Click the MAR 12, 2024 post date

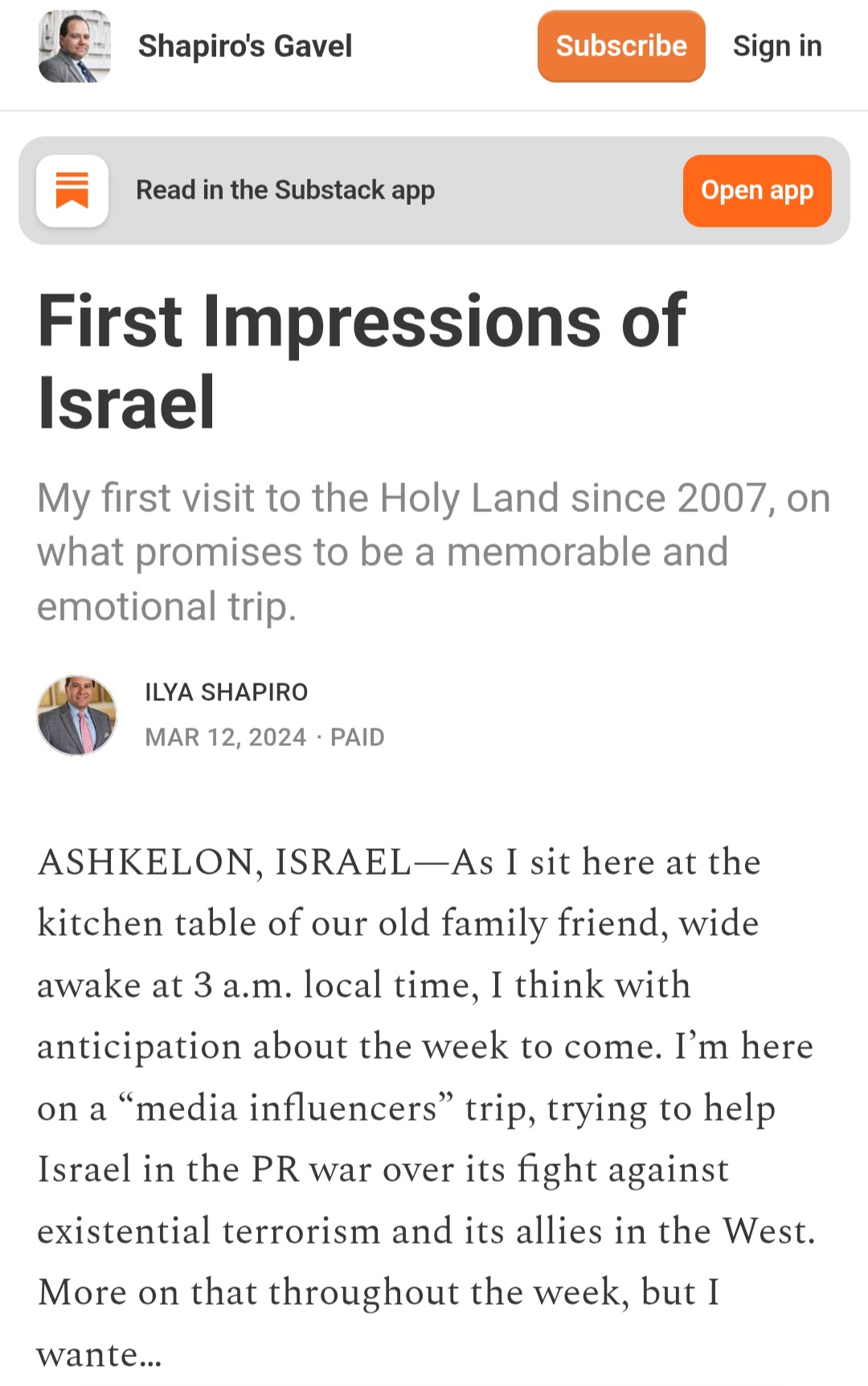(x=226, y=737)
